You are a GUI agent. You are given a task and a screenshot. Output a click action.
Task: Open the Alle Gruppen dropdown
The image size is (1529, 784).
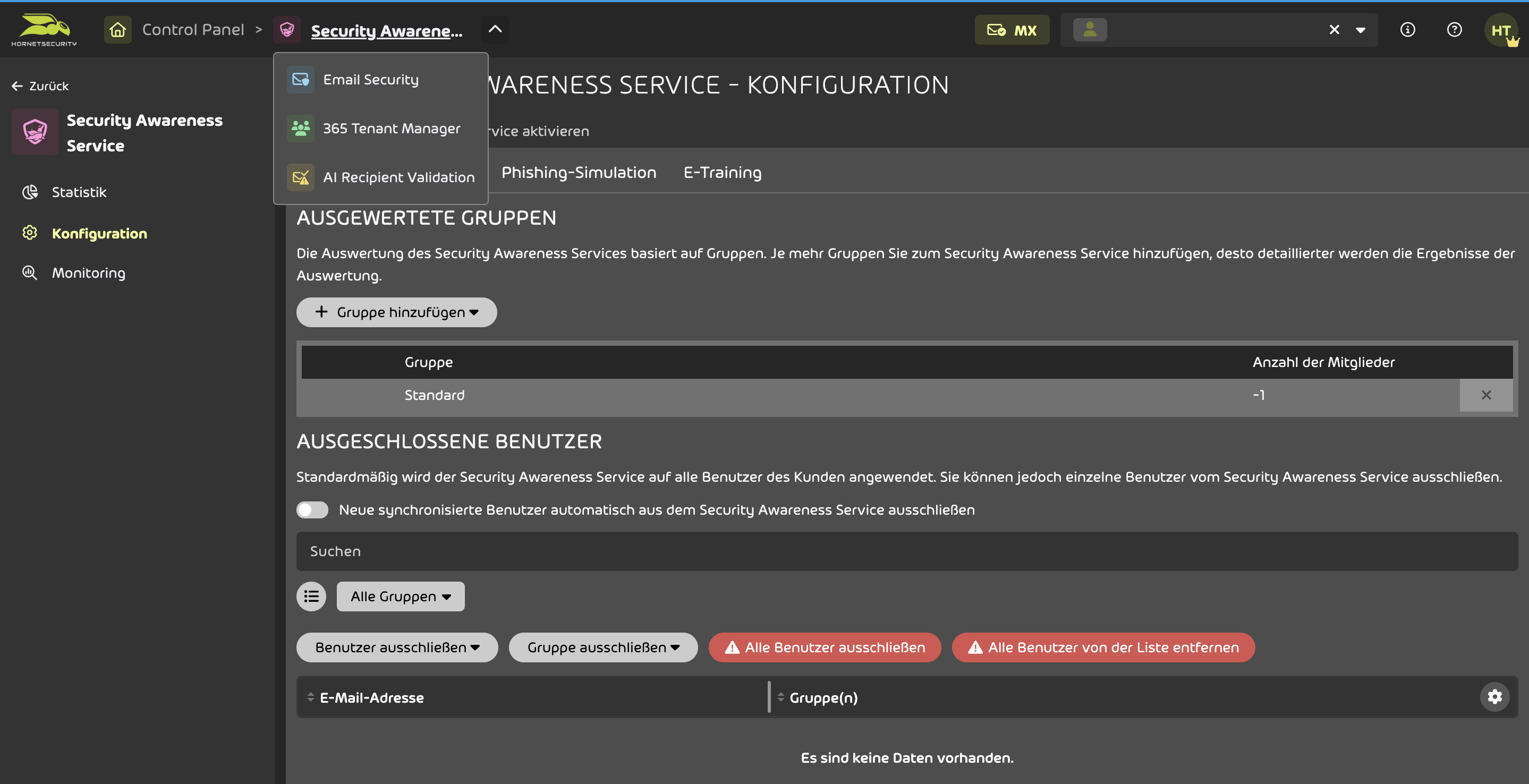(401, 596)
